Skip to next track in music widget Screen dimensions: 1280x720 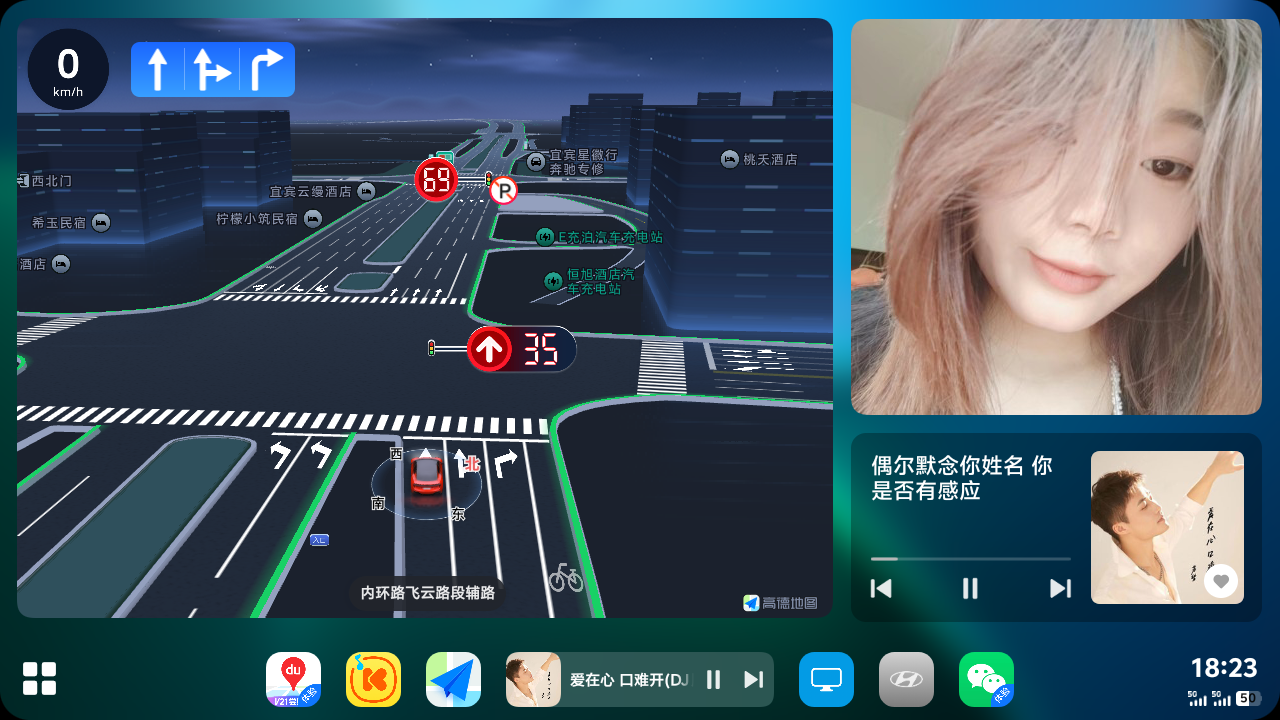1060,588
